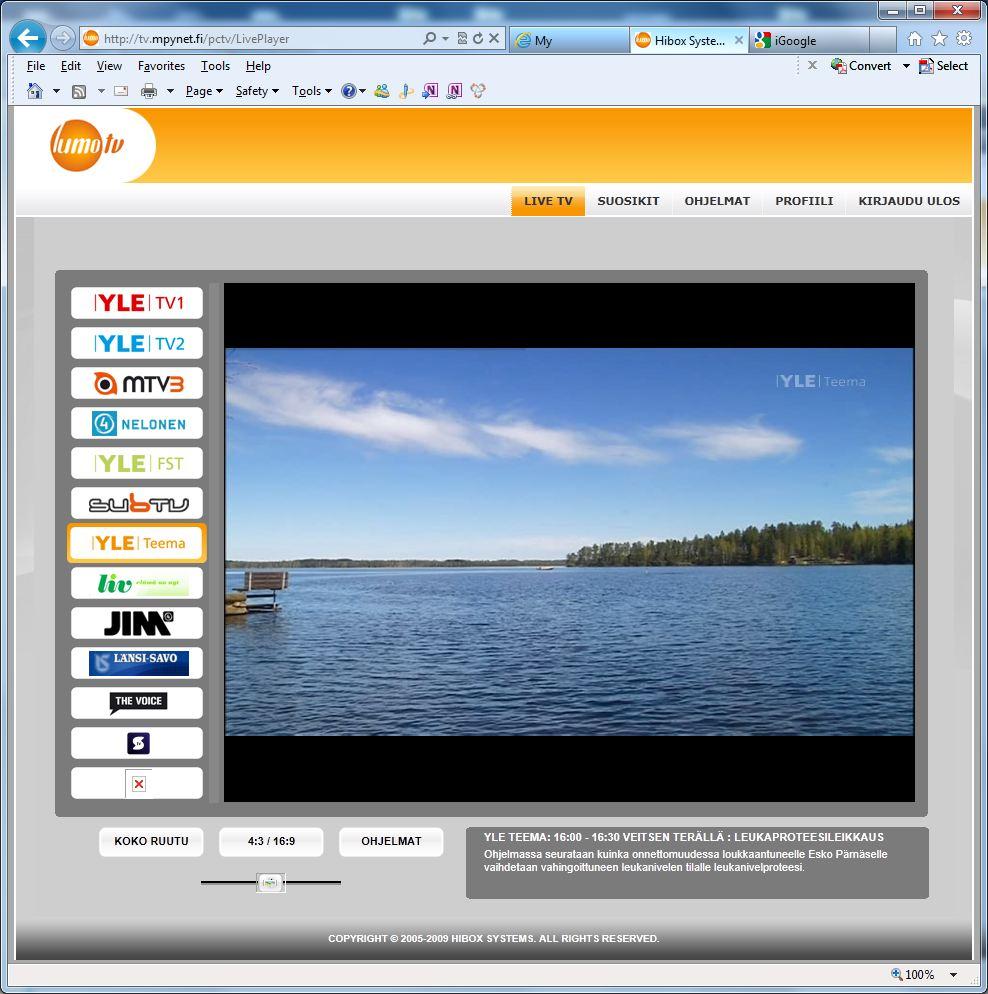Open the Edit menu

click(70, 66)
